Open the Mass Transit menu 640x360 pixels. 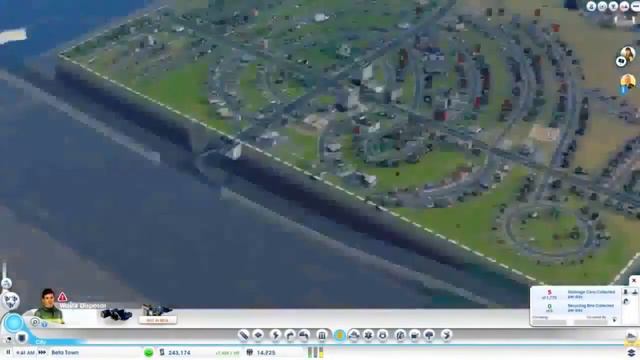[x=415, y=335]
